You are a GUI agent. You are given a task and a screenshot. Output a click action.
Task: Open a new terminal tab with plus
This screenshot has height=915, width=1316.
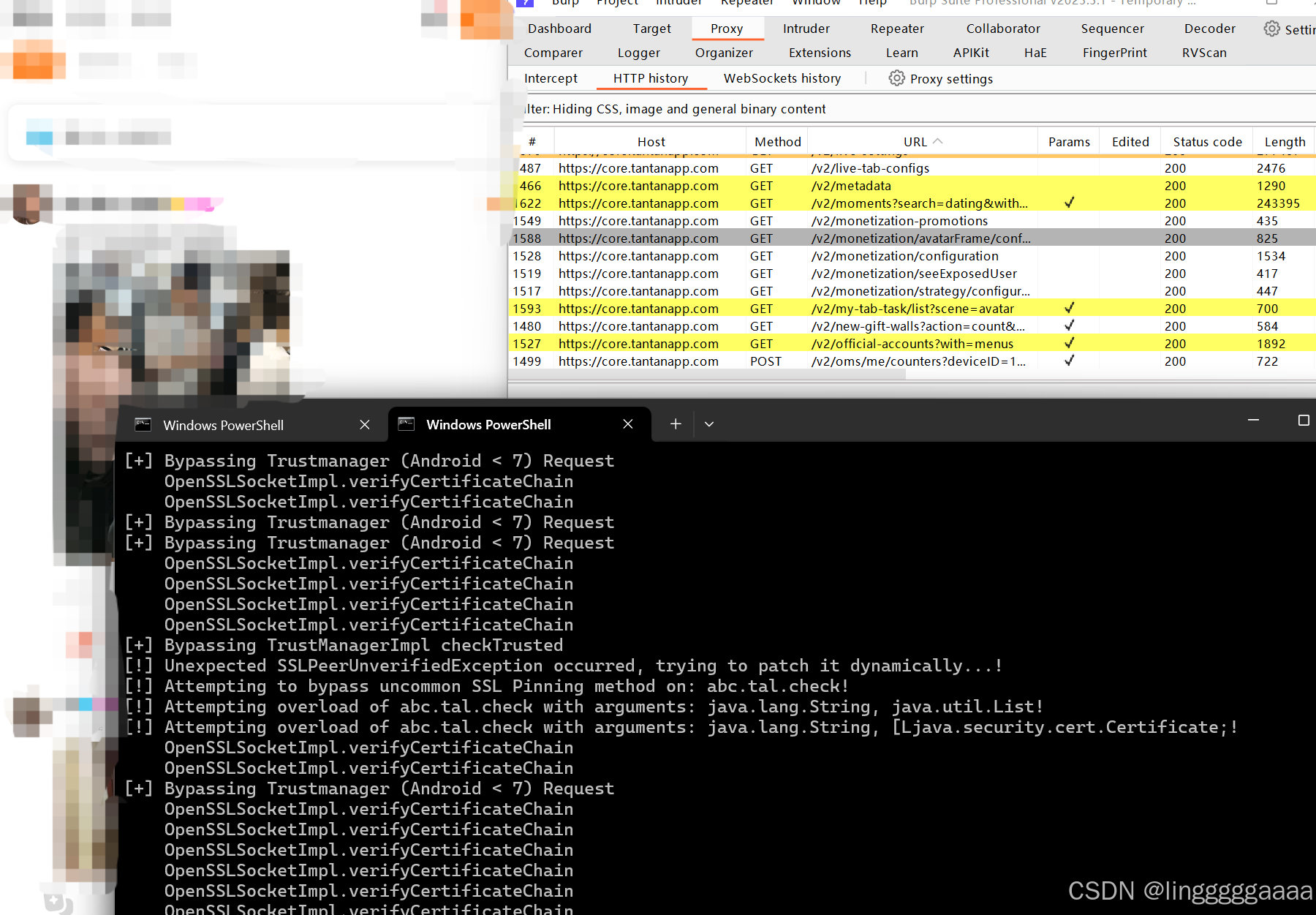(676, 424)
